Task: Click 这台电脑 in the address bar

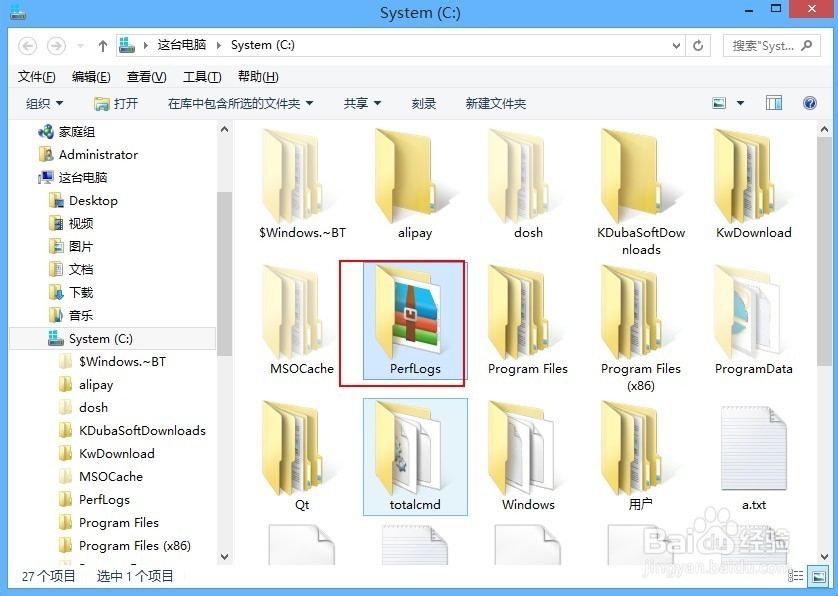Action: click(x=182, y=45)
